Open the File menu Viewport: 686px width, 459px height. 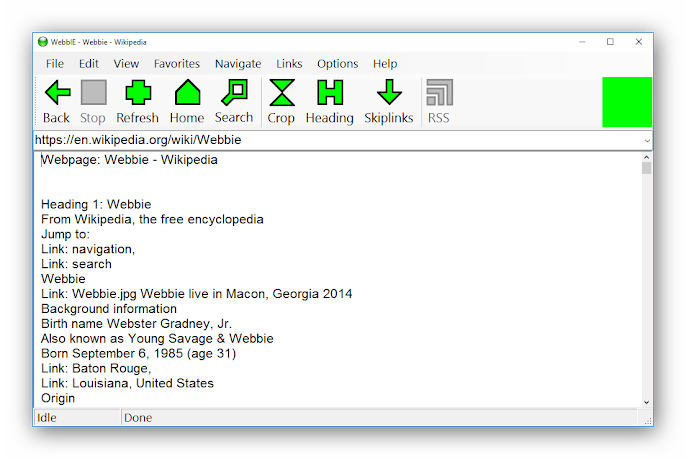pos(55,64)
